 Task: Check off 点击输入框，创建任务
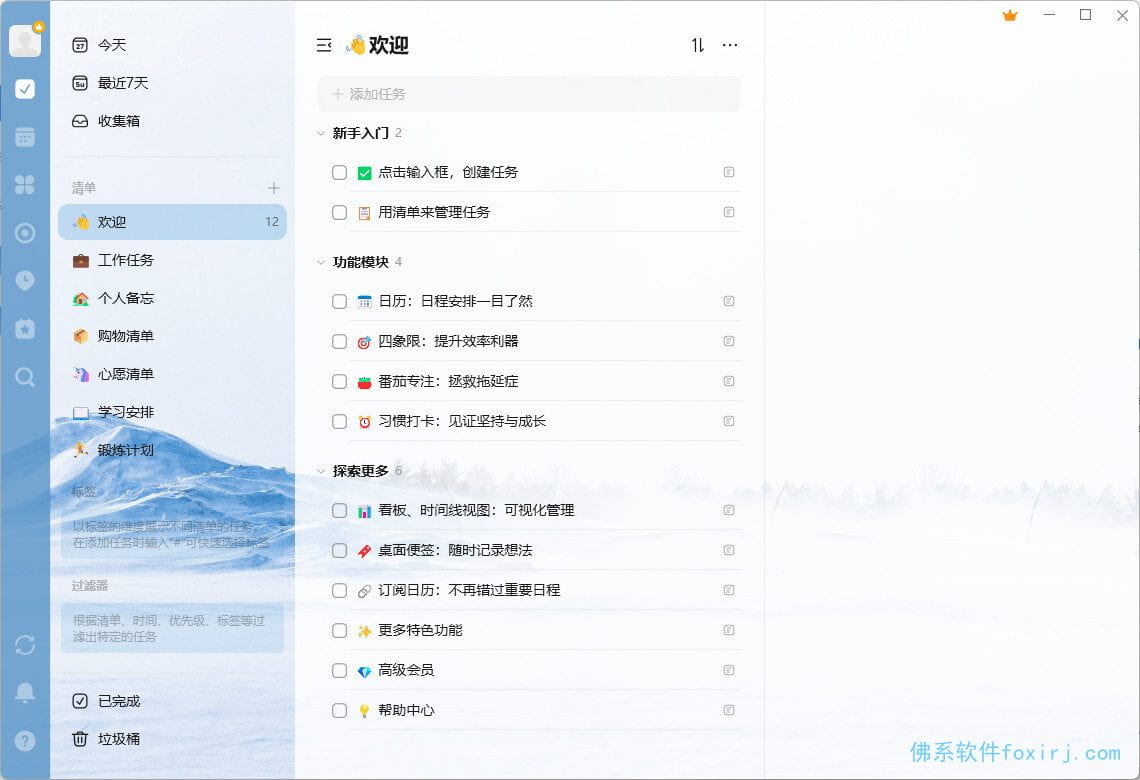340,172
